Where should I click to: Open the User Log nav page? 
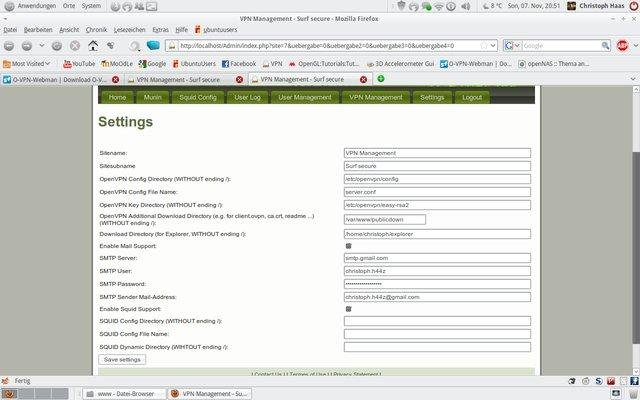(247, 98)
